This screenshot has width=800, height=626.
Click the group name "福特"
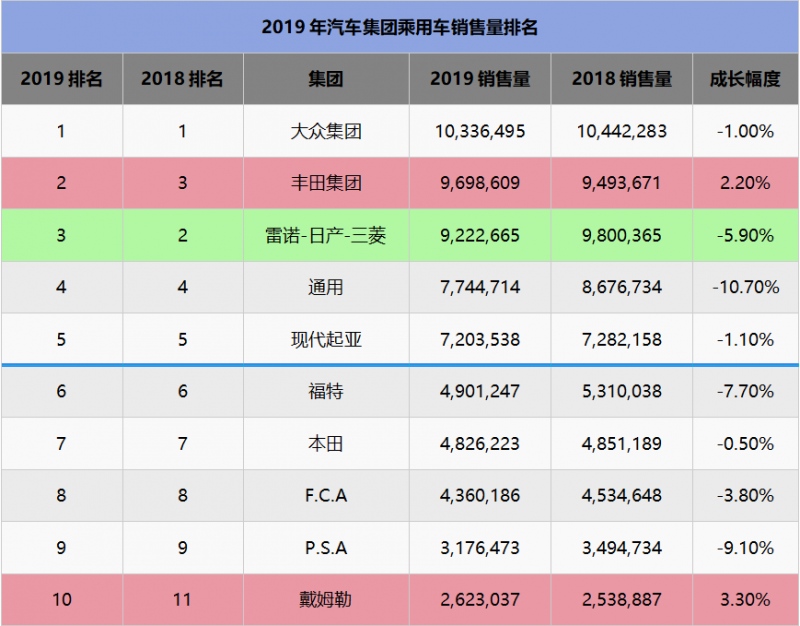[x=326, y=391]
